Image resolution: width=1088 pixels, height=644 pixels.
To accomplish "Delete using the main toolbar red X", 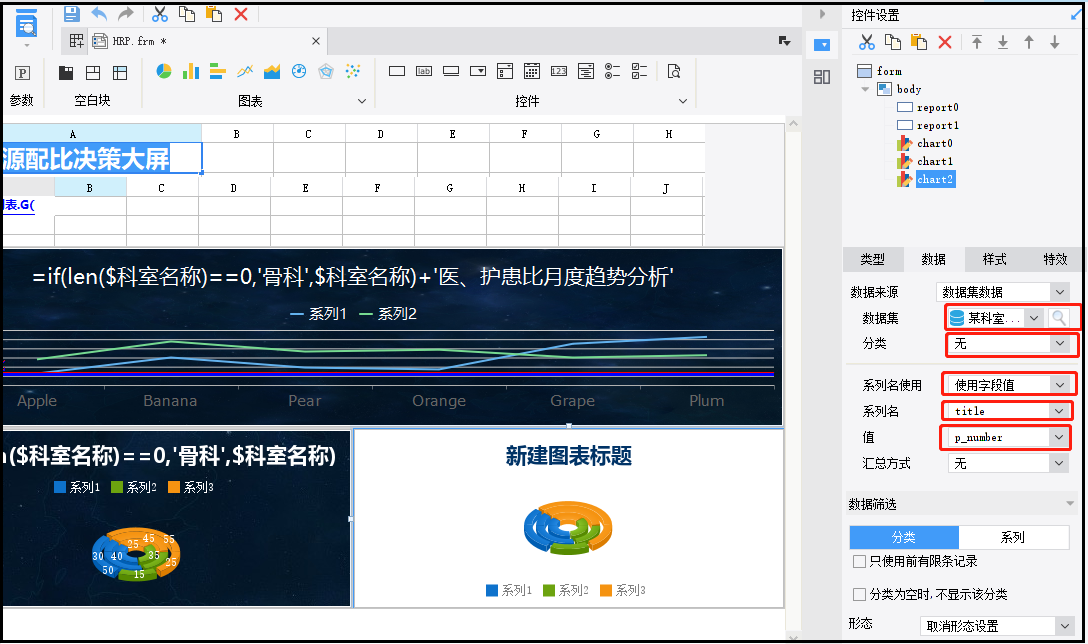I will (x=241, y=13).
